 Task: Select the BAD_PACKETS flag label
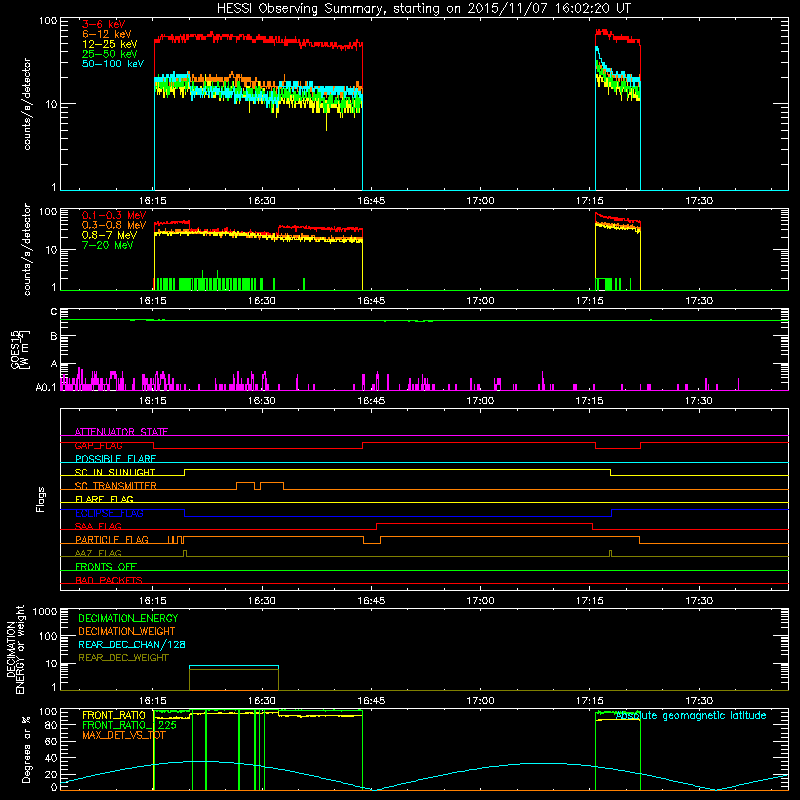tap(109, 580)
